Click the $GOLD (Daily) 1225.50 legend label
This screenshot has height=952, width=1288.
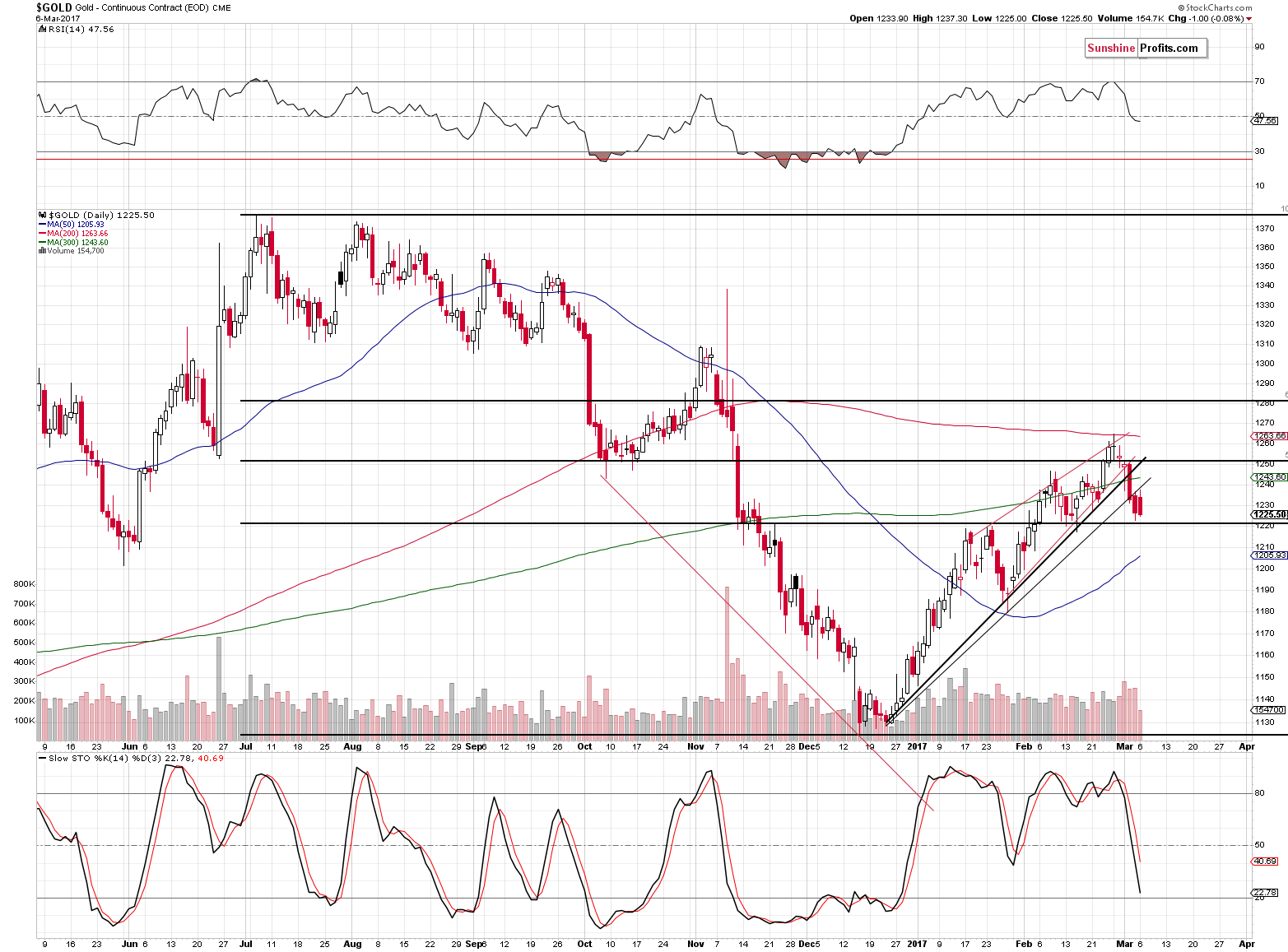coord(101,215)
